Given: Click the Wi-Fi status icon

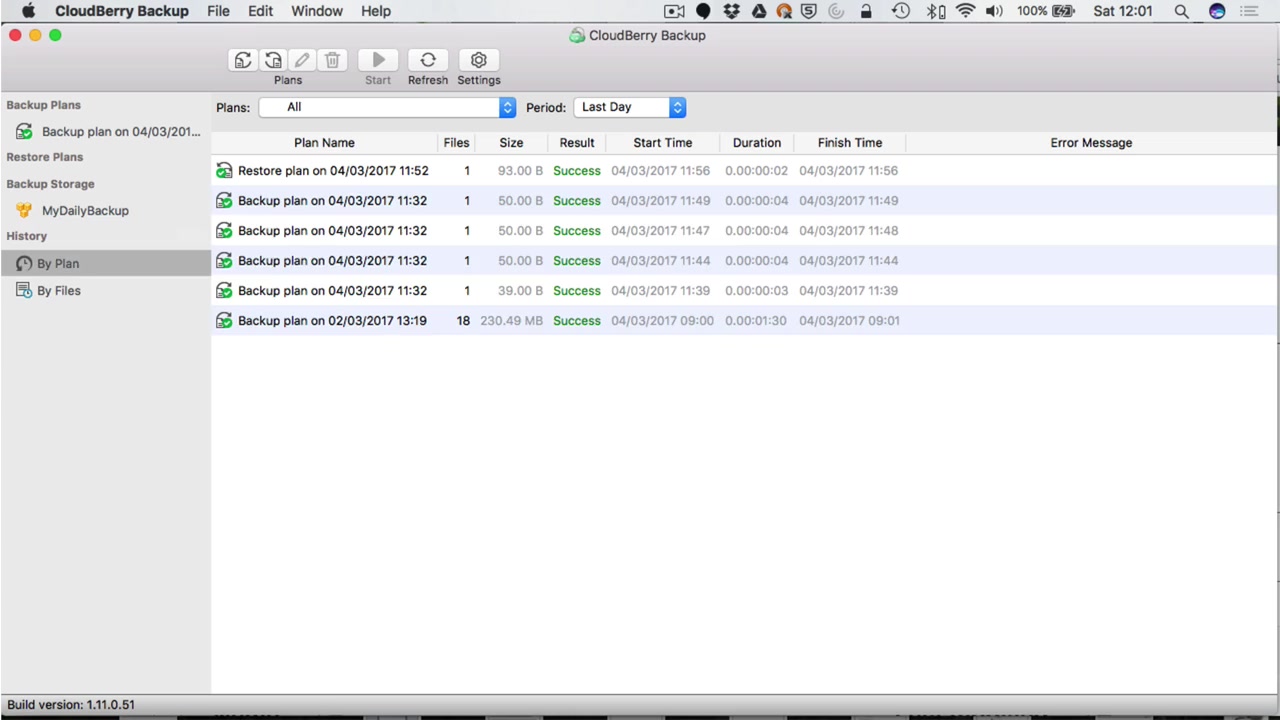Looking at the screenshot, I should (965, 11).
